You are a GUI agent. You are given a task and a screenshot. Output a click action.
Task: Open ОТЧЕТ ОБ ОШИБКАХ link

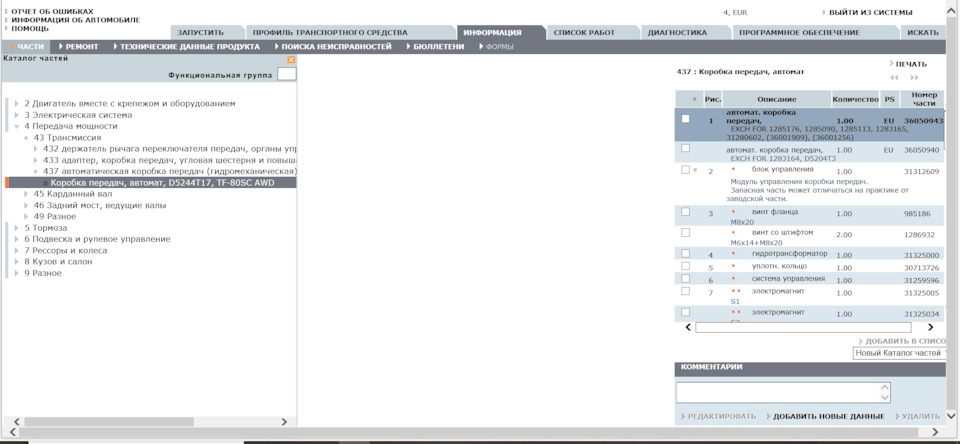click(x=52, y=11)
